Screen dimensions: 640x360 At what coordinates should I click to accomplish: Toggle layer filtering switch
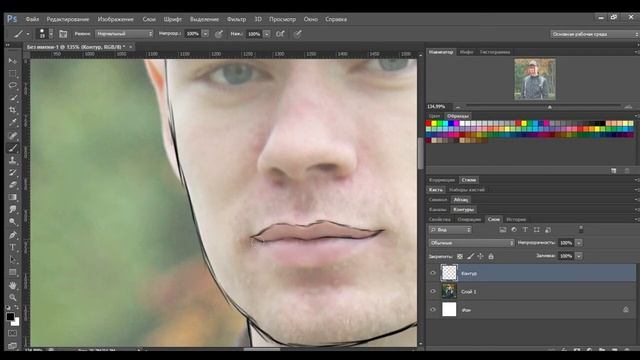coord(581,229)
